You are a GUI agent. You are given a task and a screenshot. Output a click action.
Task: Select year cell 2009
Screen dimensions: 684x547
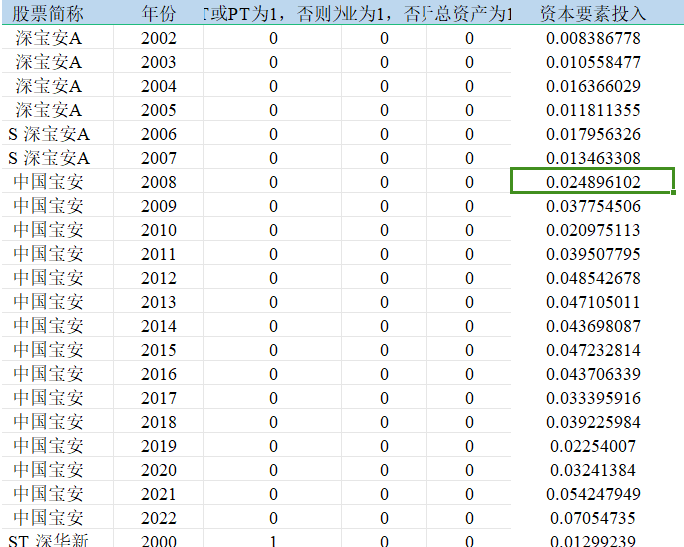point(158,206)
